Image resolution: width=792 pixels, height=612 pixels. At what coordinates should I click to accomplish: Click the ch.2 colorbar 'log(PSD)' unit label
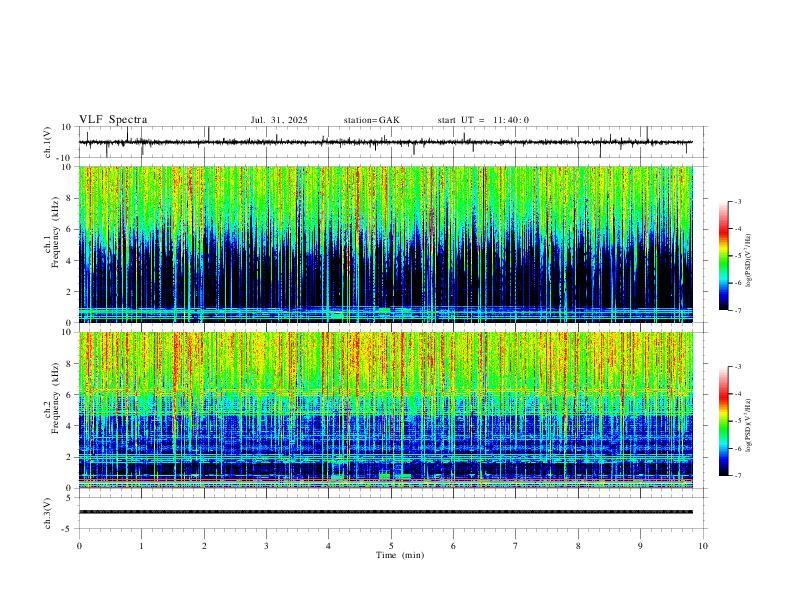(748, 426)
